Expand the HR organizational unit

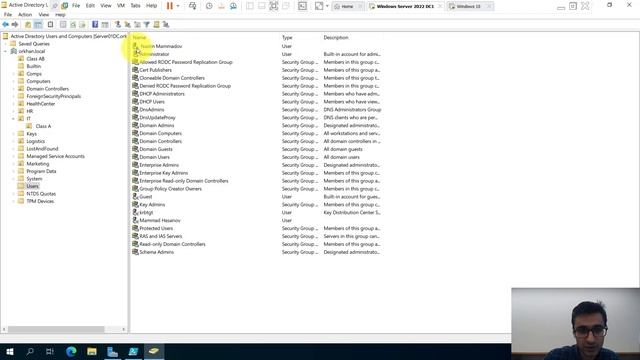pyautogui.click(x=13, y=111)
